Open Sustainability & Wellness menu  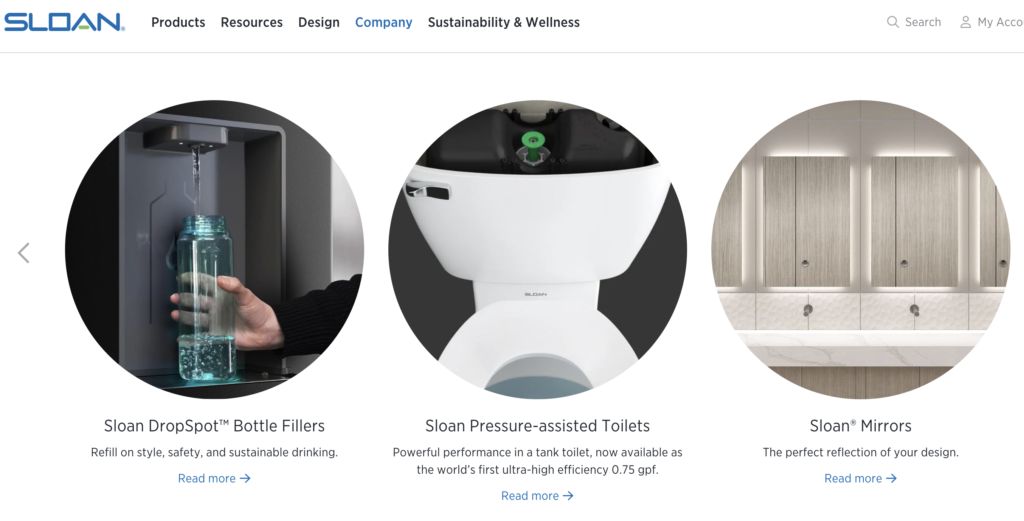coord(504,22)
